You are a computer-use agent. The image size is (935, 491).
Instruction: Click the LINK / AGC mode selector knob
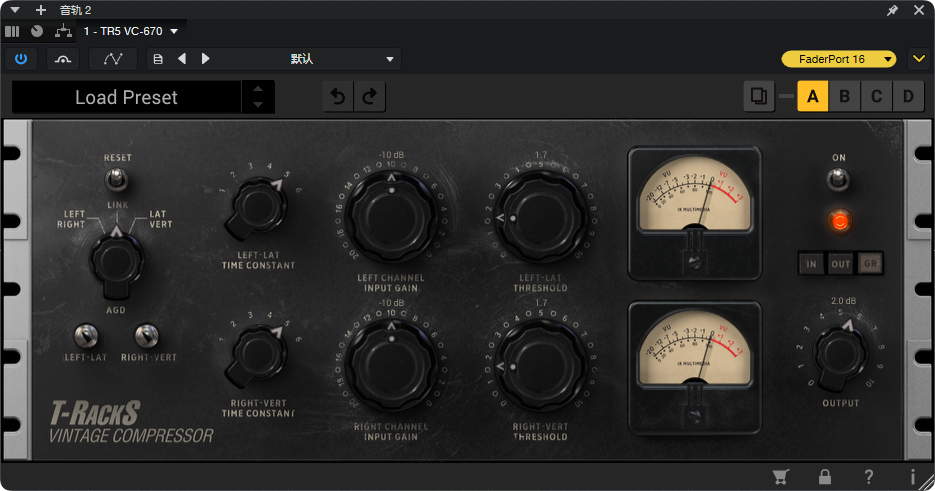point(116,262)
